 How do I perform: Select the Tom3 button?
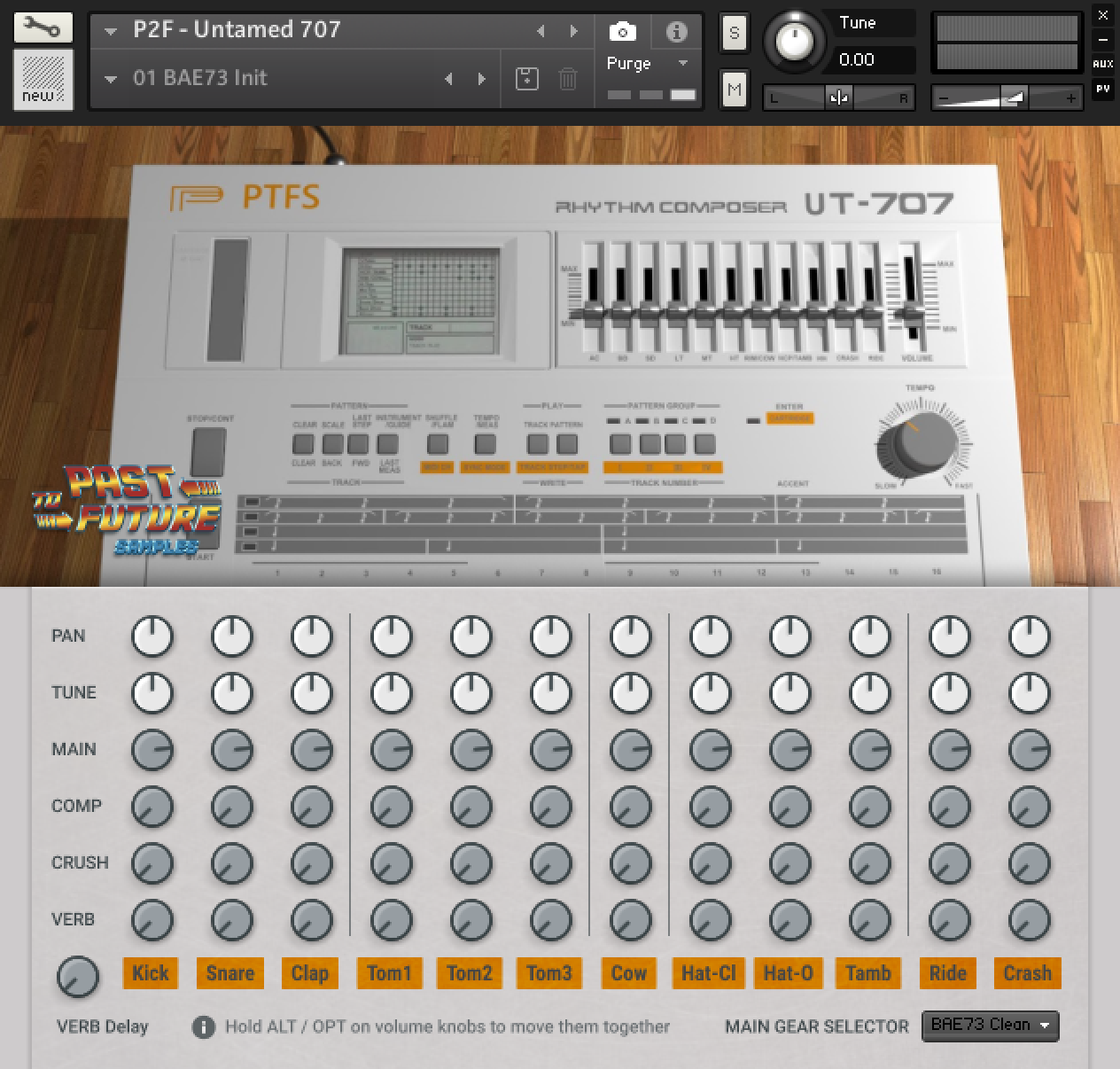tap(549, 972)
